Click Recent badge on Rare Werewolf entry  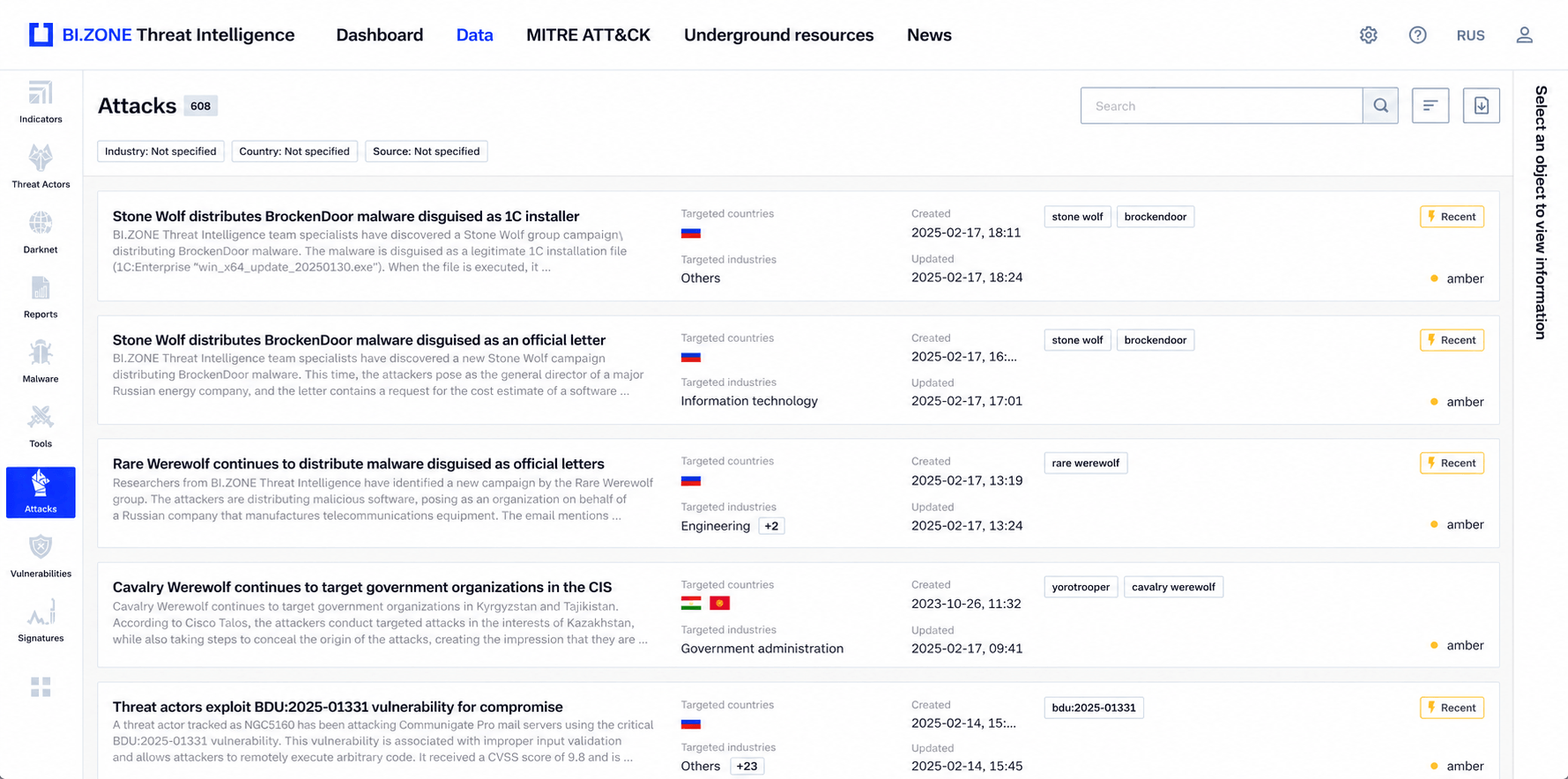pos(1452,464)
